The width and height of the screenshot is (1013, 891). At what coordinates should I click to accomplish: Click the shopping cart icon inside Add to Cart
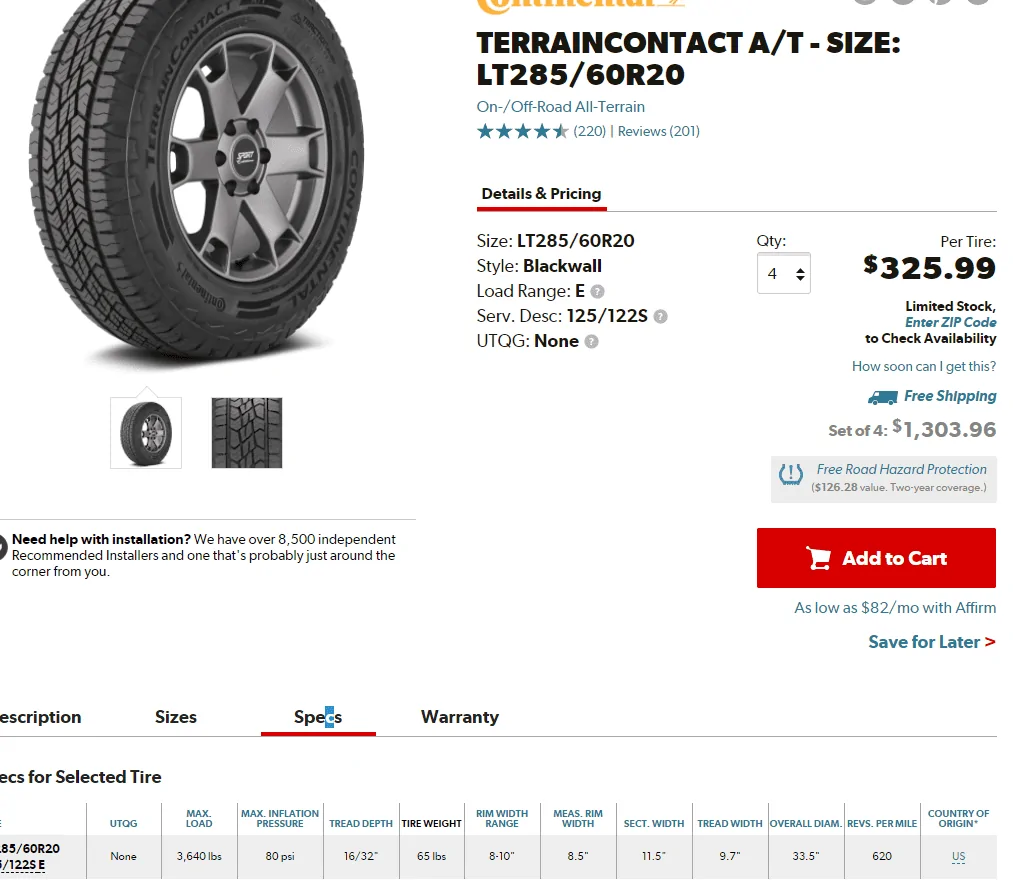[822, 558]
